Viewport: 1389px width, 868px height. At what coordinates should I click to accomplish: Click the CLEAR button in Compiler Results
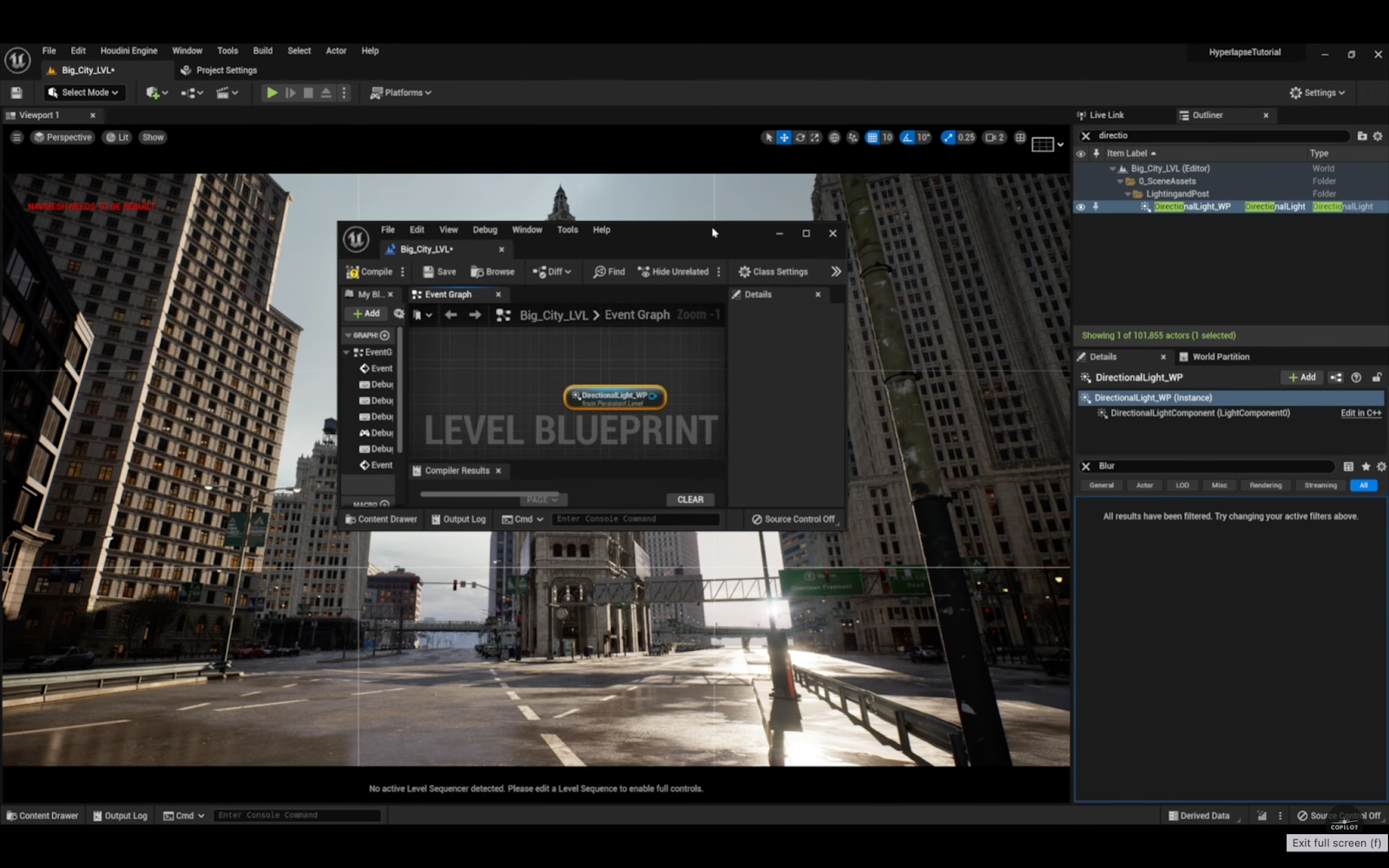(x=690, y=500)
